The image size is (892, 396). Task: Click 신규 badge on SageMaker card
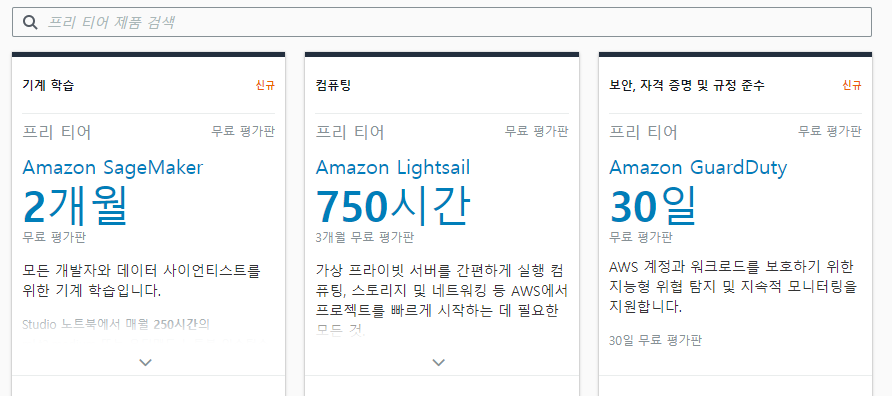[x=265, y=86]
